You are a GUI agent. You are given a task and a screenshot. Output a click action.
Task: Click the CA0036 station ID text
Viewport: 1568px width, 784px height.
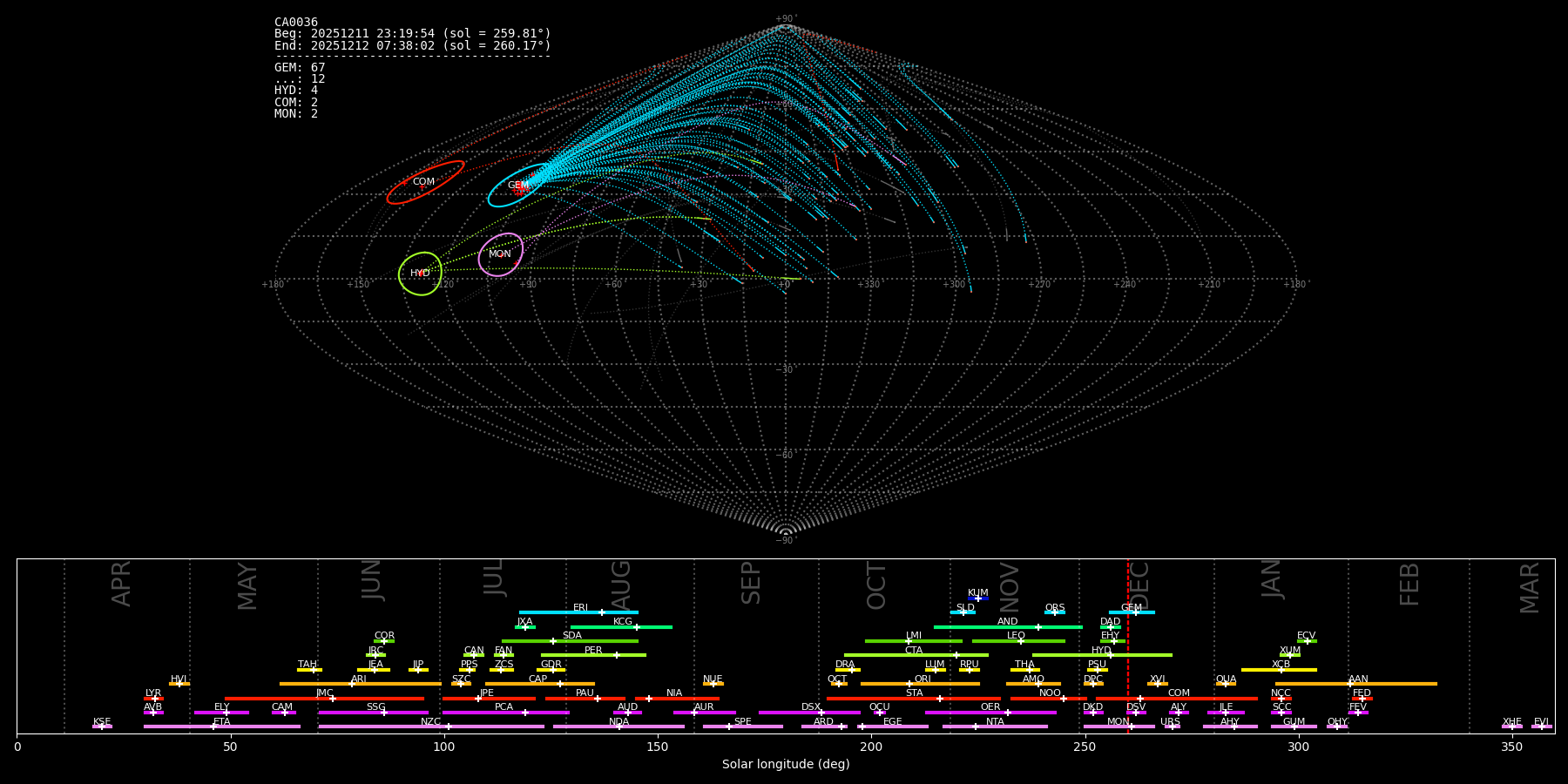pos(296,23)
